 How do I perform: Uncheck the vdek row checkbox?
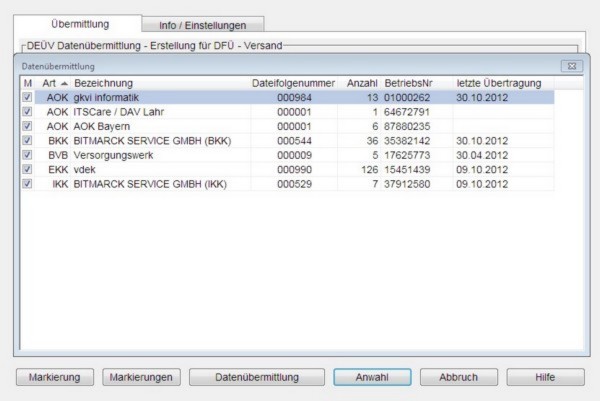pos(27,169)
